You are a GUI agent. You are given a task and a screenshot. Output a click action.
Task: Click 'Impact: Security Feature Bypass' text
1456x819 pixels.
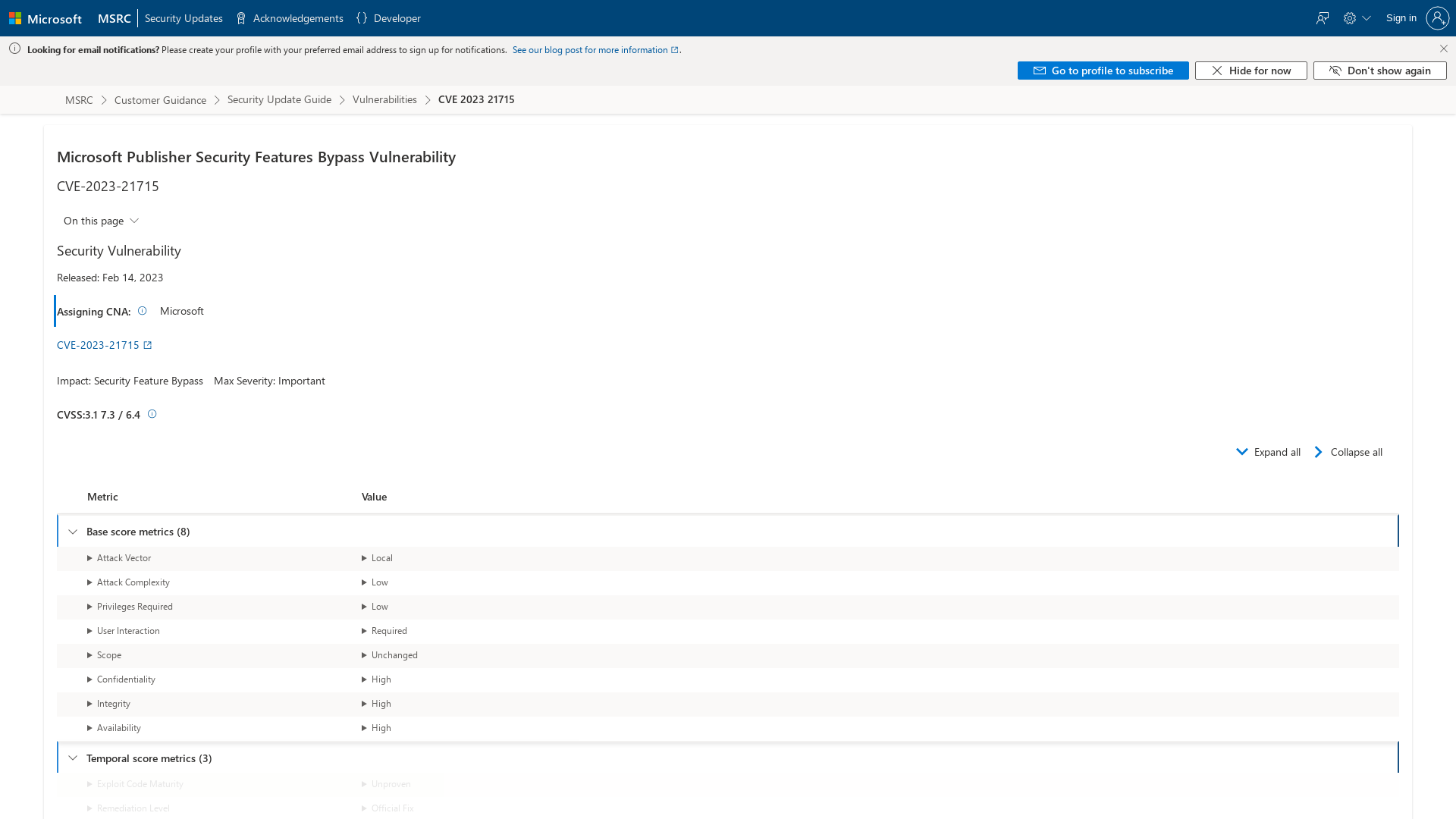[130, 381]
